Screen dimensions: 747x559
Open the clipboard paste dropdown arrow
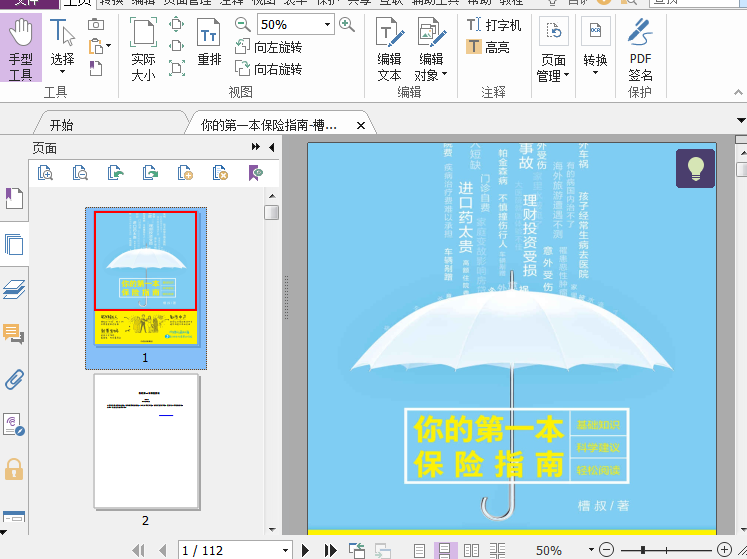(x=109, y=46)
